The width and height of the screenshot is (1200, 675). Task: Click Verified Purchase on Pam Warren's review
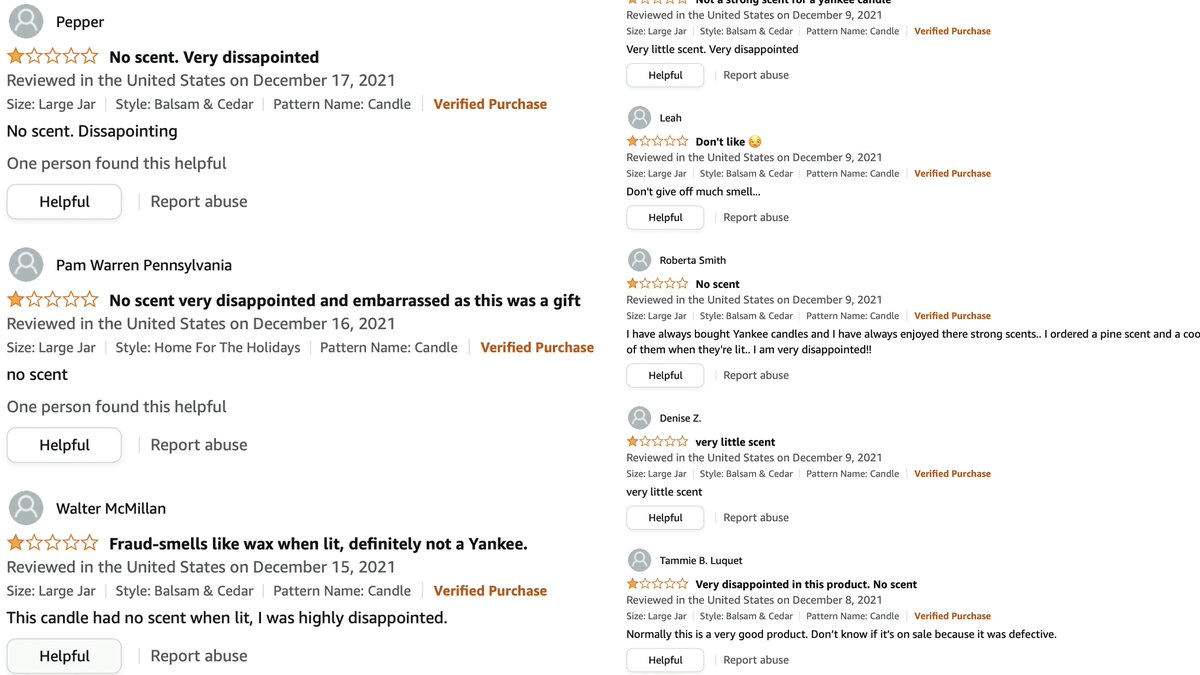pyautogui.click(x=537, y=348)
